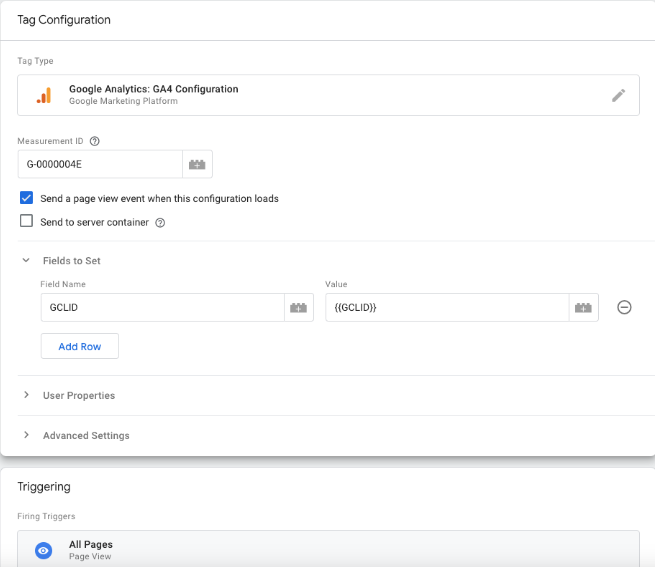Remove the GCLID row with the minus icon
Screen dimensions: 662x567
[624, 308]
